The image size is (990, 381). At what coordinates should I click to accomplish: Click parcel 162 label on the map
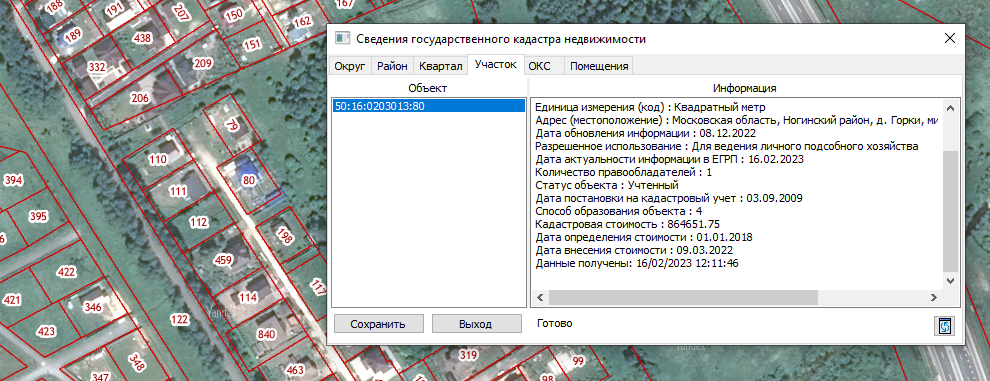coord(302,22)
